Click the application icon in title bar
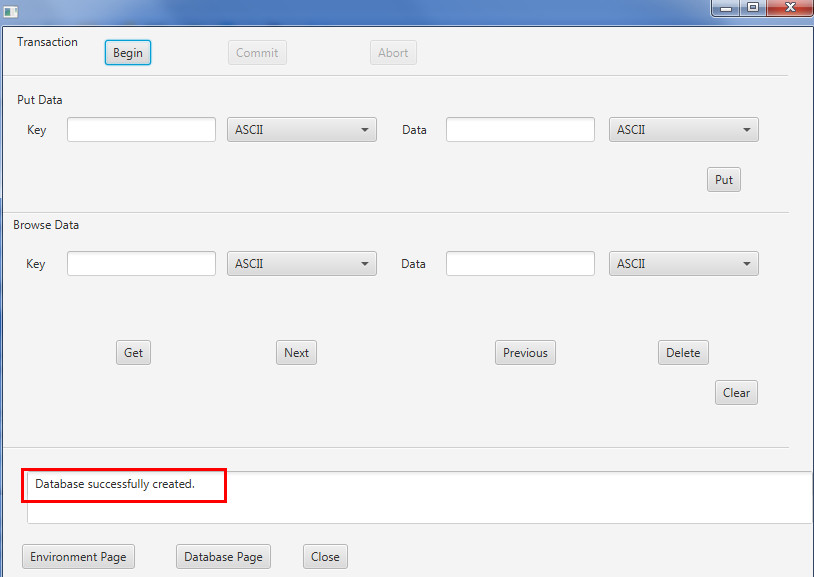 pyautogui.click(x=11, y=11)
